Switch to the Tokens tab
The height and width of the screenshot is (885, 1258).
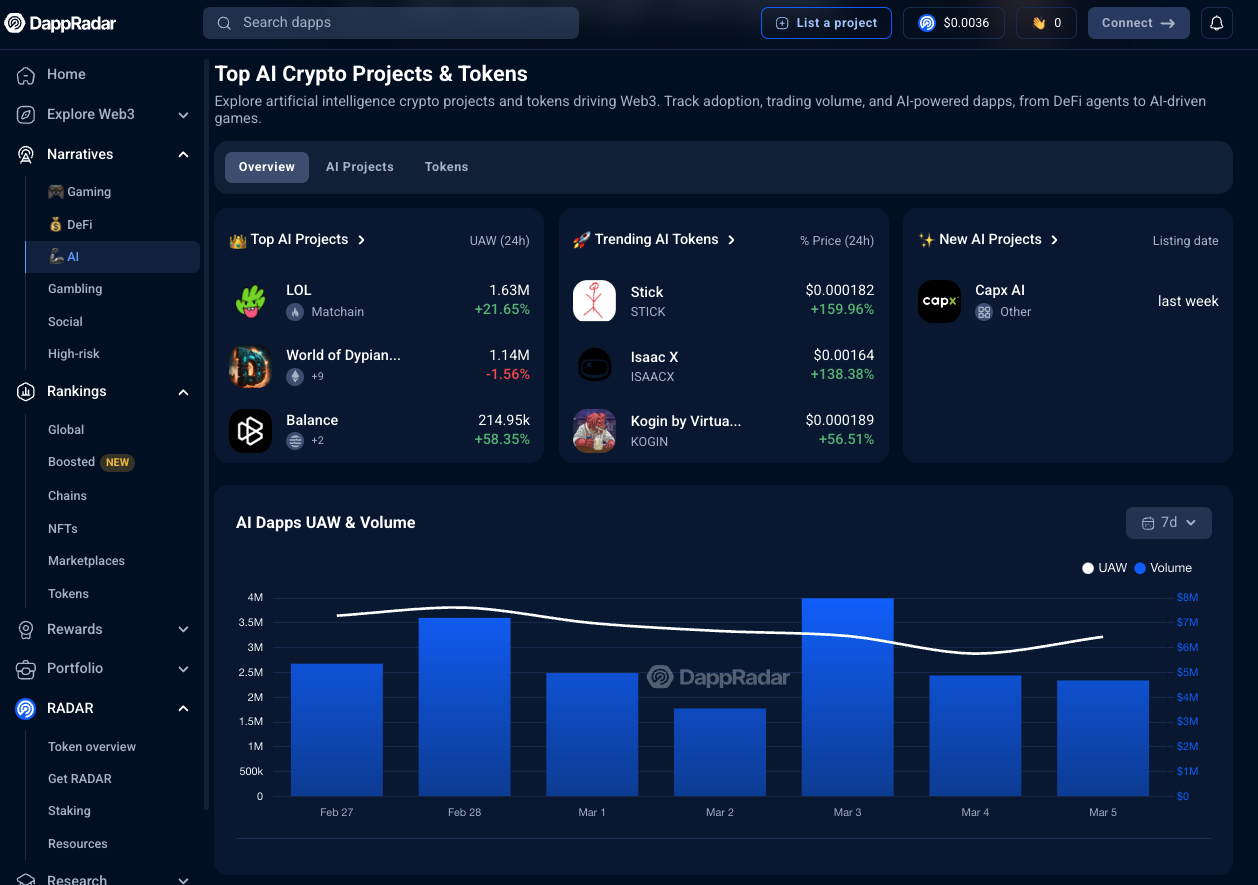pyautogui.click(x=446, y=167)
